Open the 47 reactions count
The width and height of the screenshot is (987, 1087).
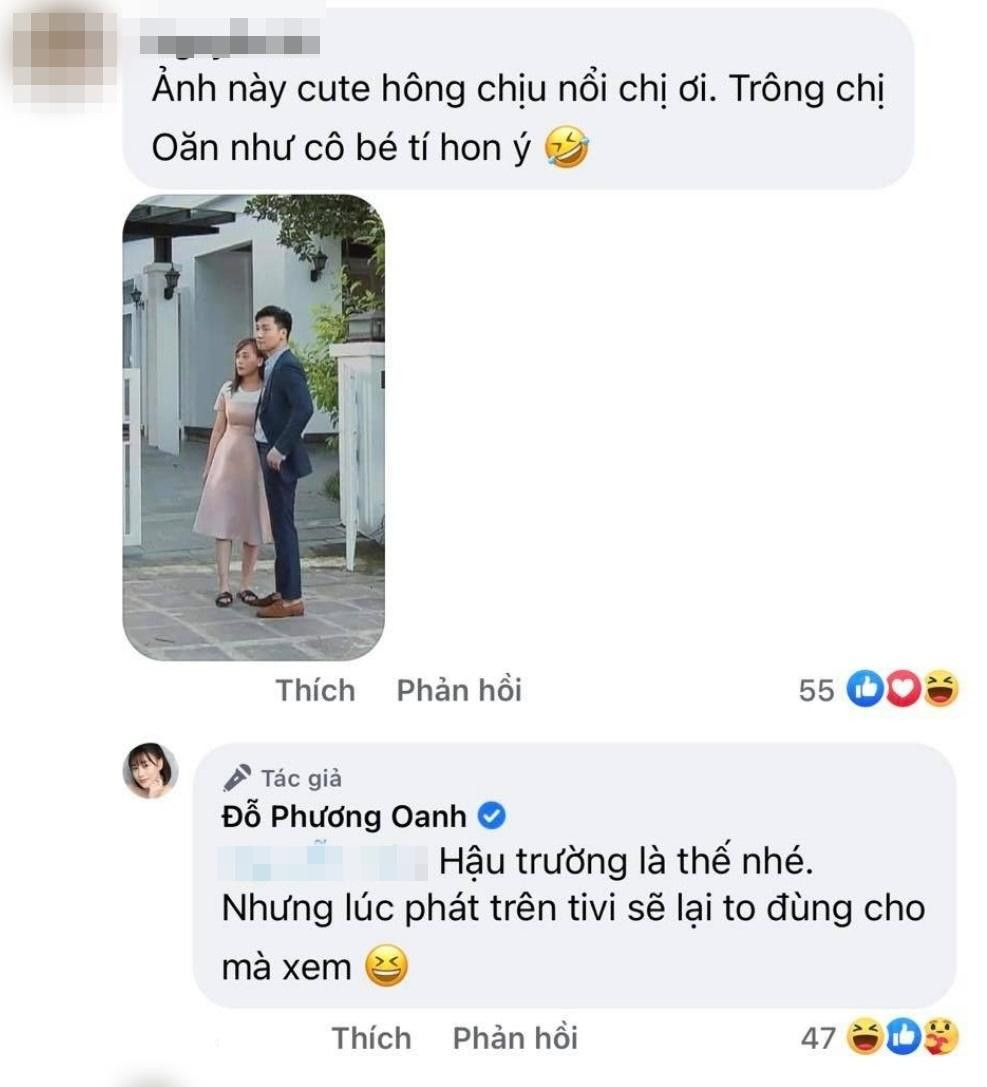coord(818,1038)
